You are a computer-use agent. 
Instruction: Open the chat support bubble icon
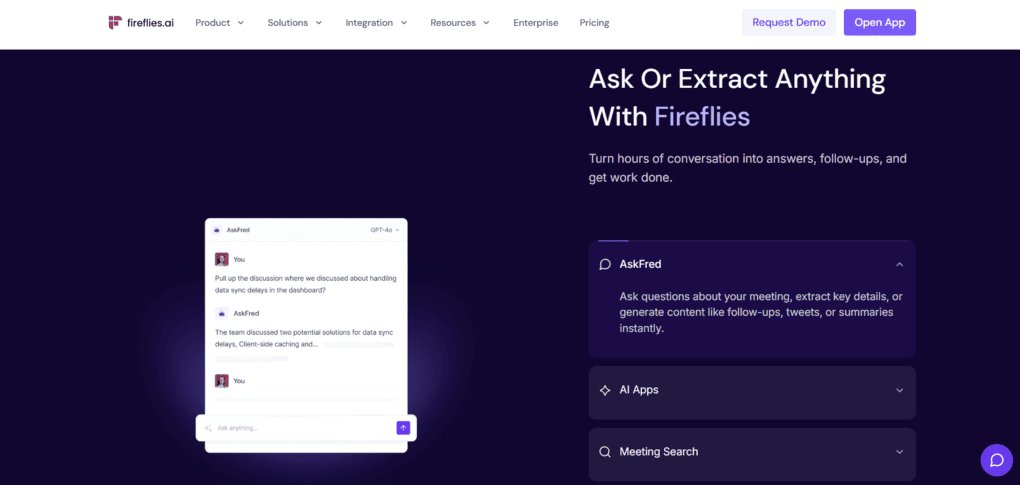click(x=996, y=460)
